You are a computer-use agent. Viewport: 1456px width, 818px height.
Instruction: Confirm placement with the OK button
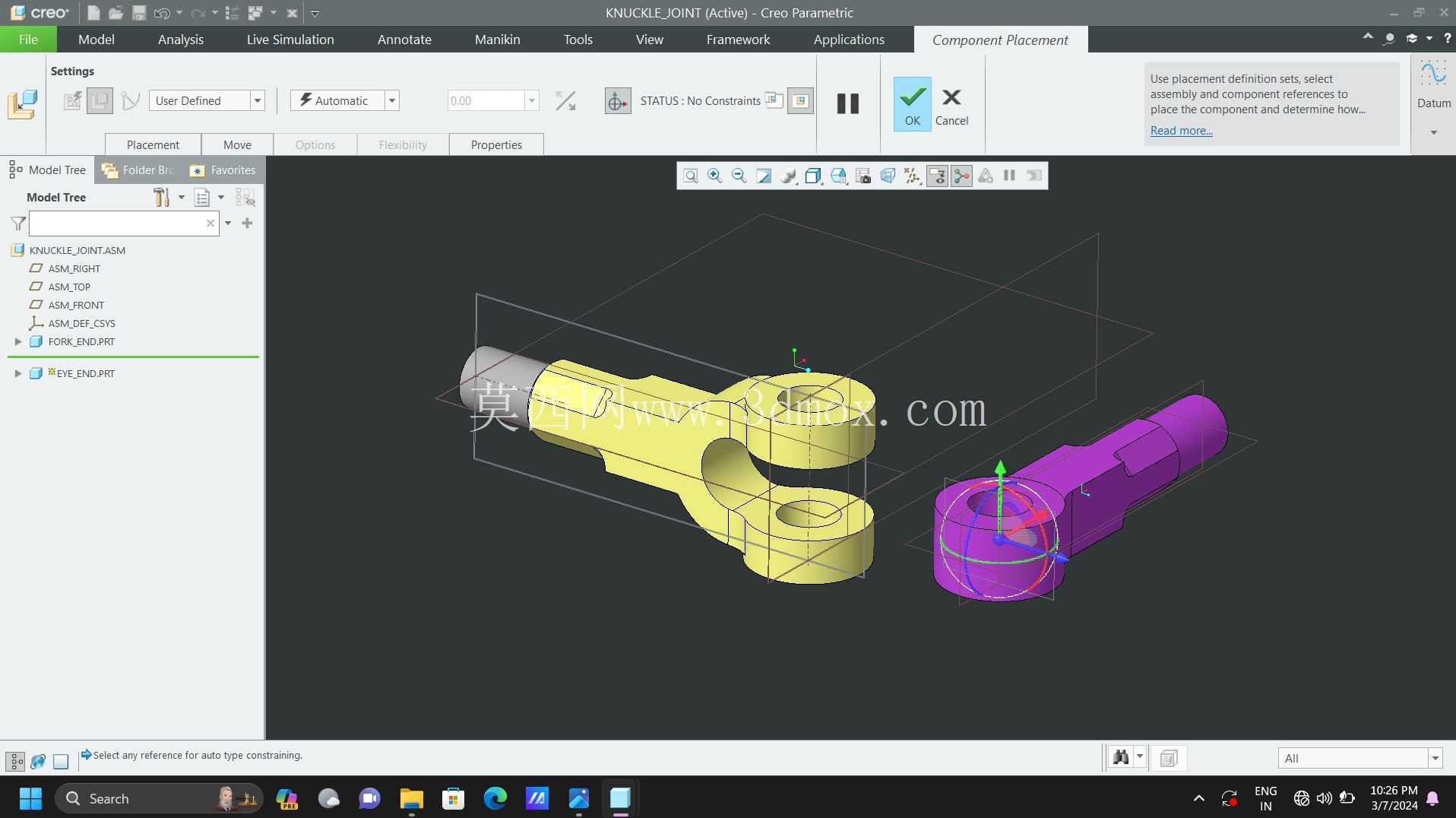tap(913, 104)
